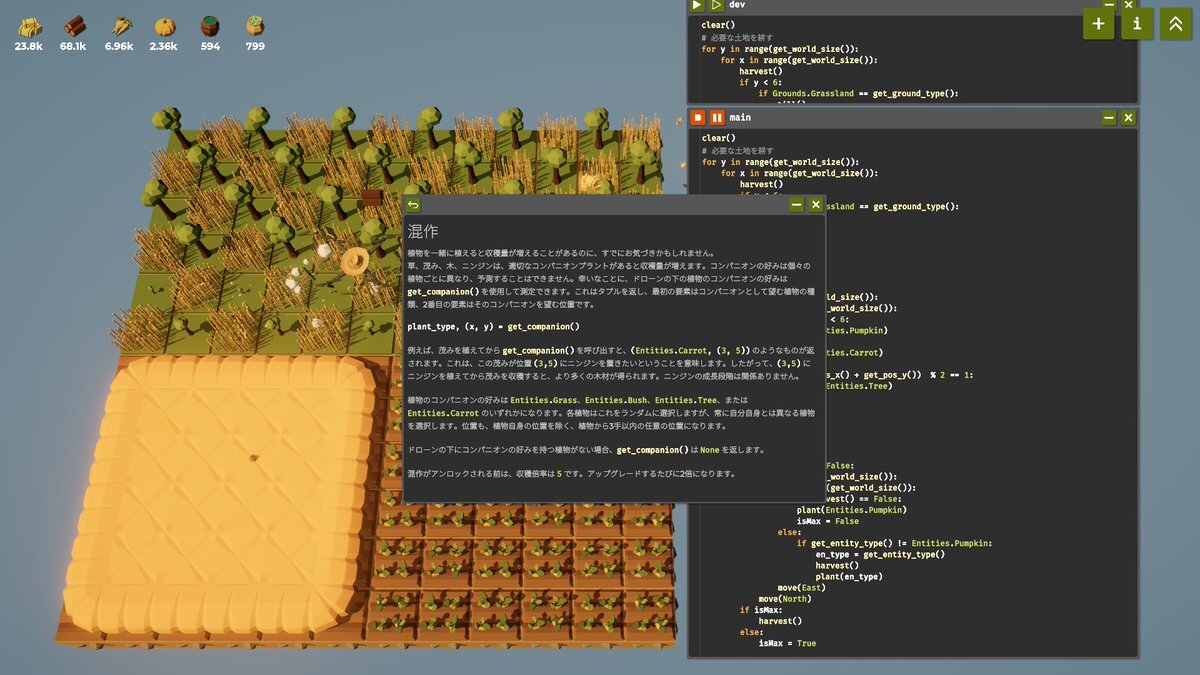
Task: Click the double up-chevron upgrade button
Action: pos(1175,23)
